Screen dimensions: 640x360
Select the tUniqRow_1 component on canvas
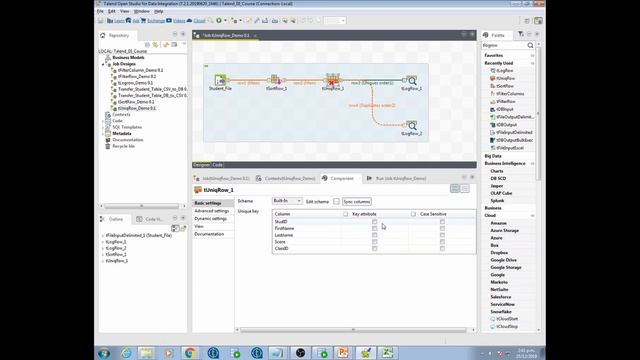pyautogui.click(x=332, y=80)
